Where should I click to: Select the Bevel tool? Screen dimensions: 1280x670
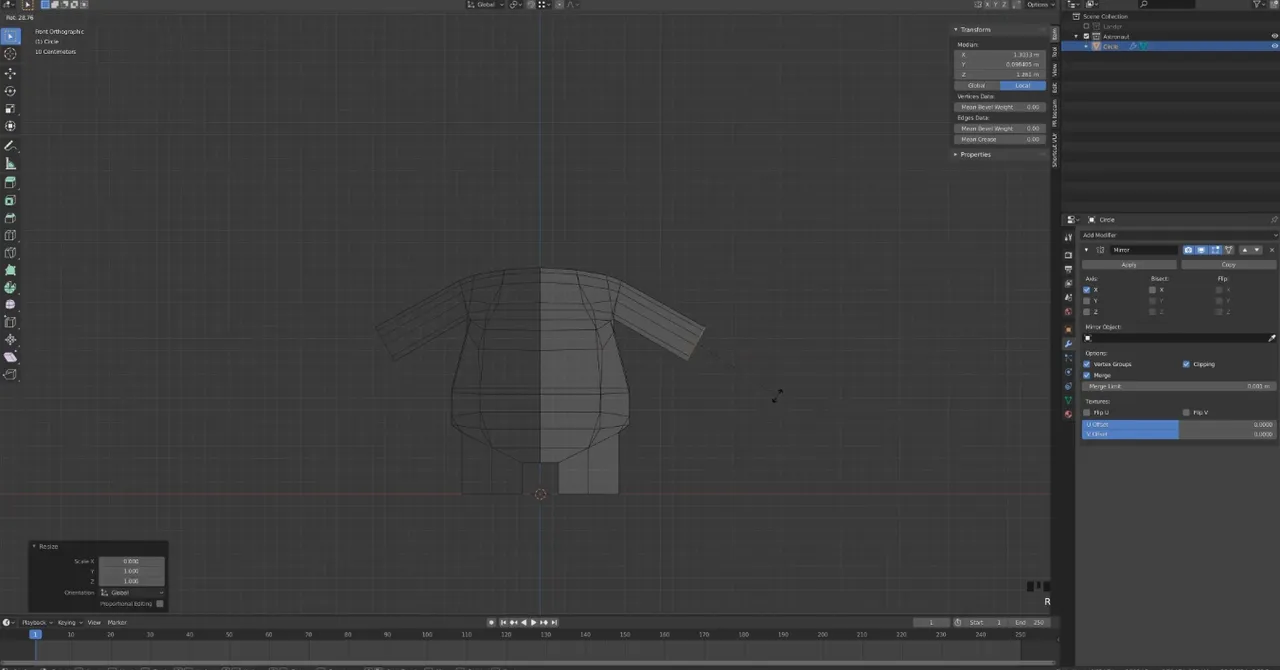click(10, 218)
